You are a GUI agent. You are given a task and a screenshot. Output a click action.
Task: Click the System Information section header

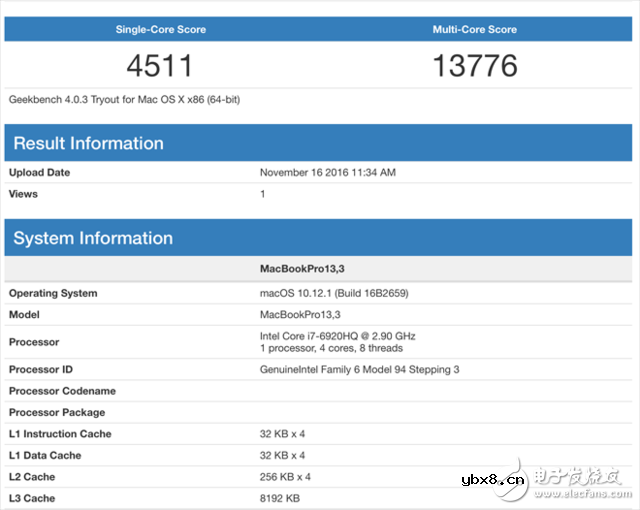(x=318, y=238)
